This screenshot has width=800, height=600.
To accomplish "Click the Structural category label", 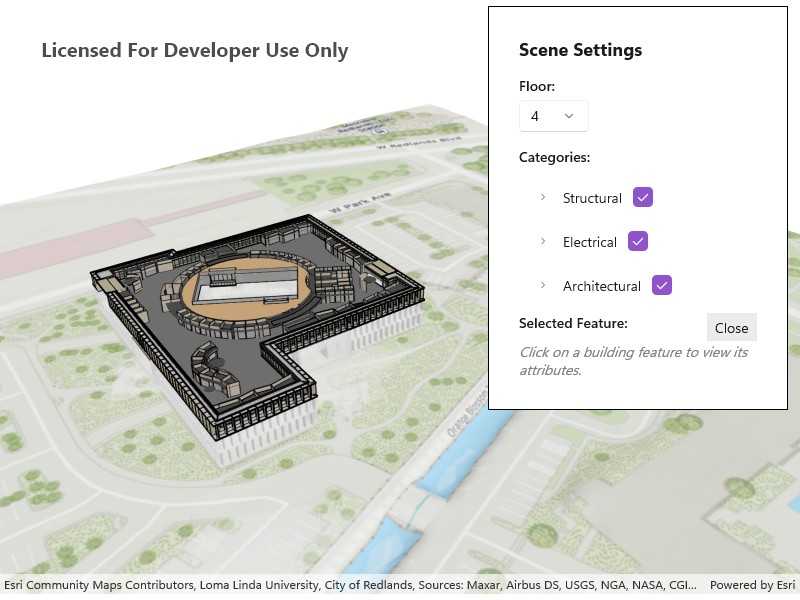I will (x=592, y=198).
